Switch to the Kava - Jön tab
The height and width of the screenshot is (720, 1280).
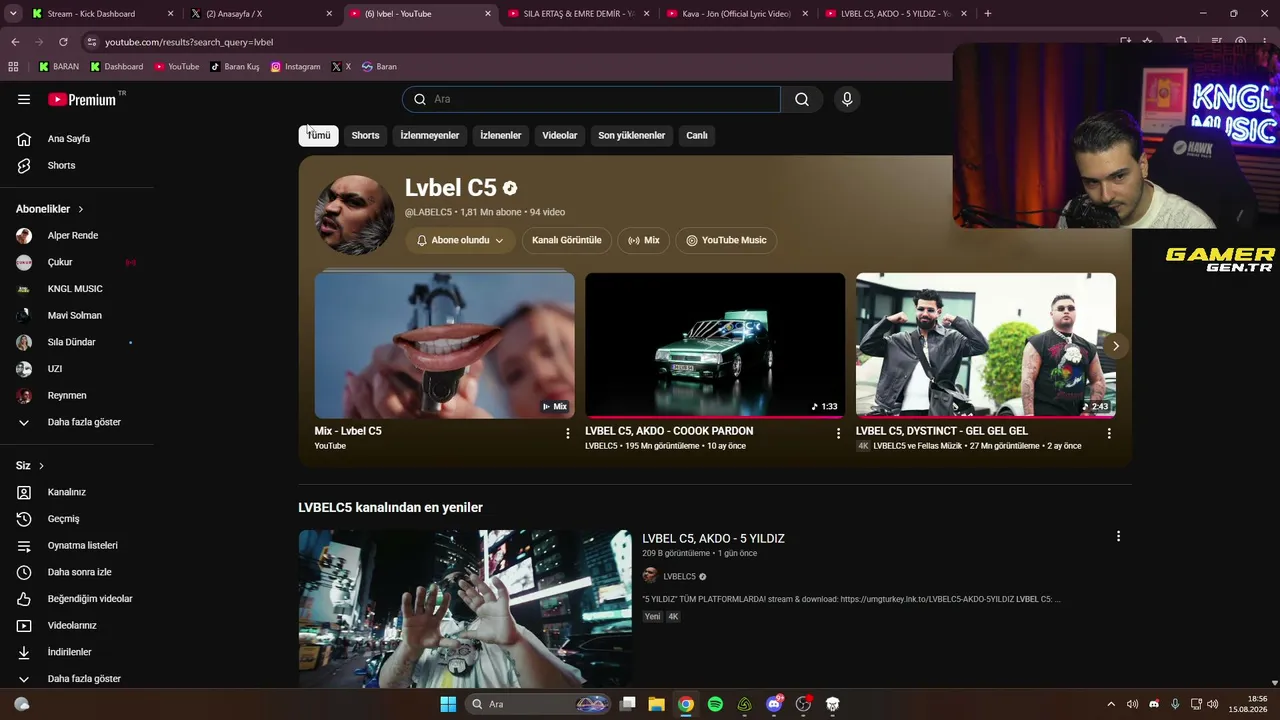[x=738, y=14]
